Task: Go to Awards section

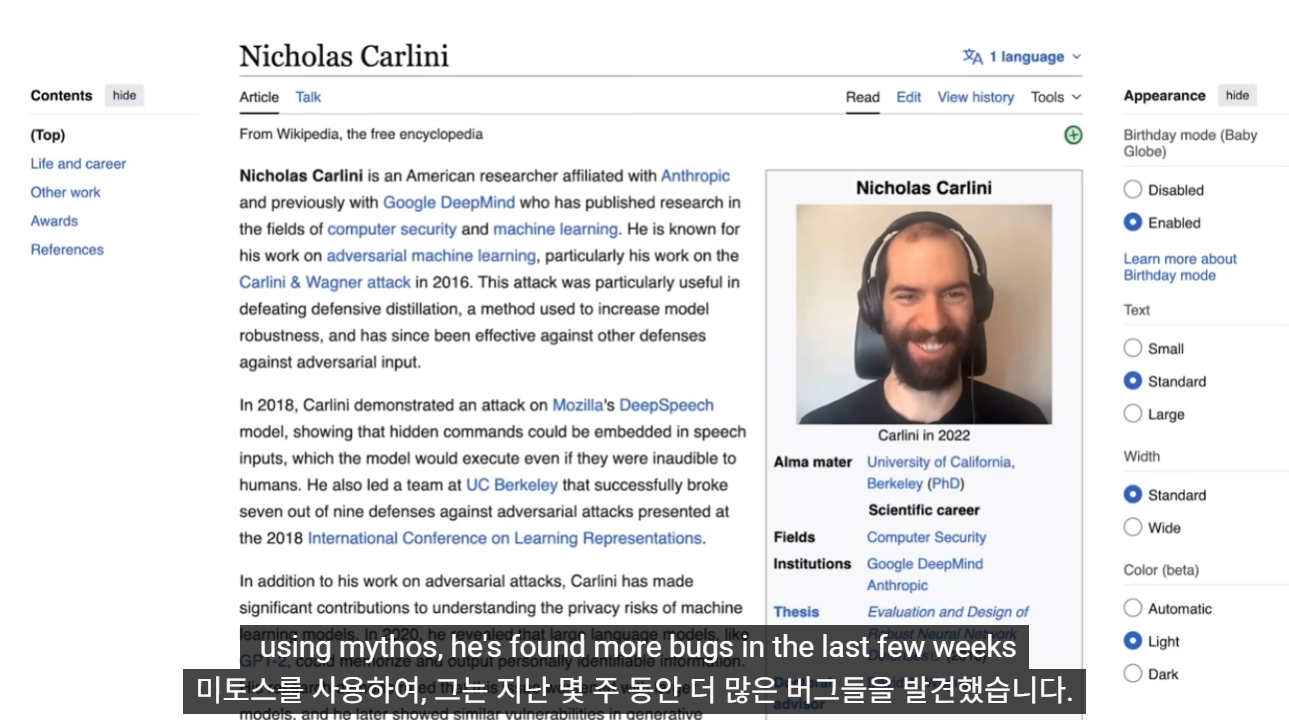Action: pos(54,221)
